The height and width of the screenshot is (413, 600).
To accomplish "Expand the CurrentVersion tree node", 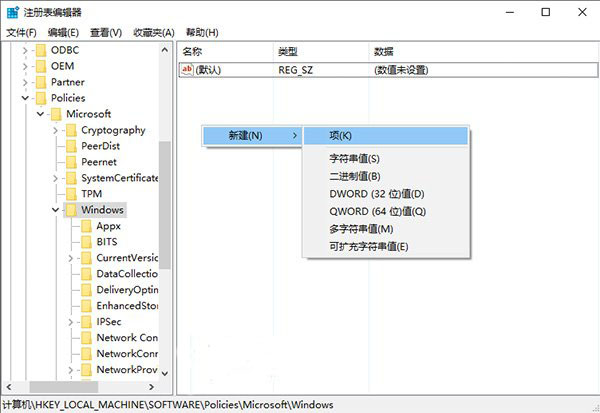I will pos(70,258).
